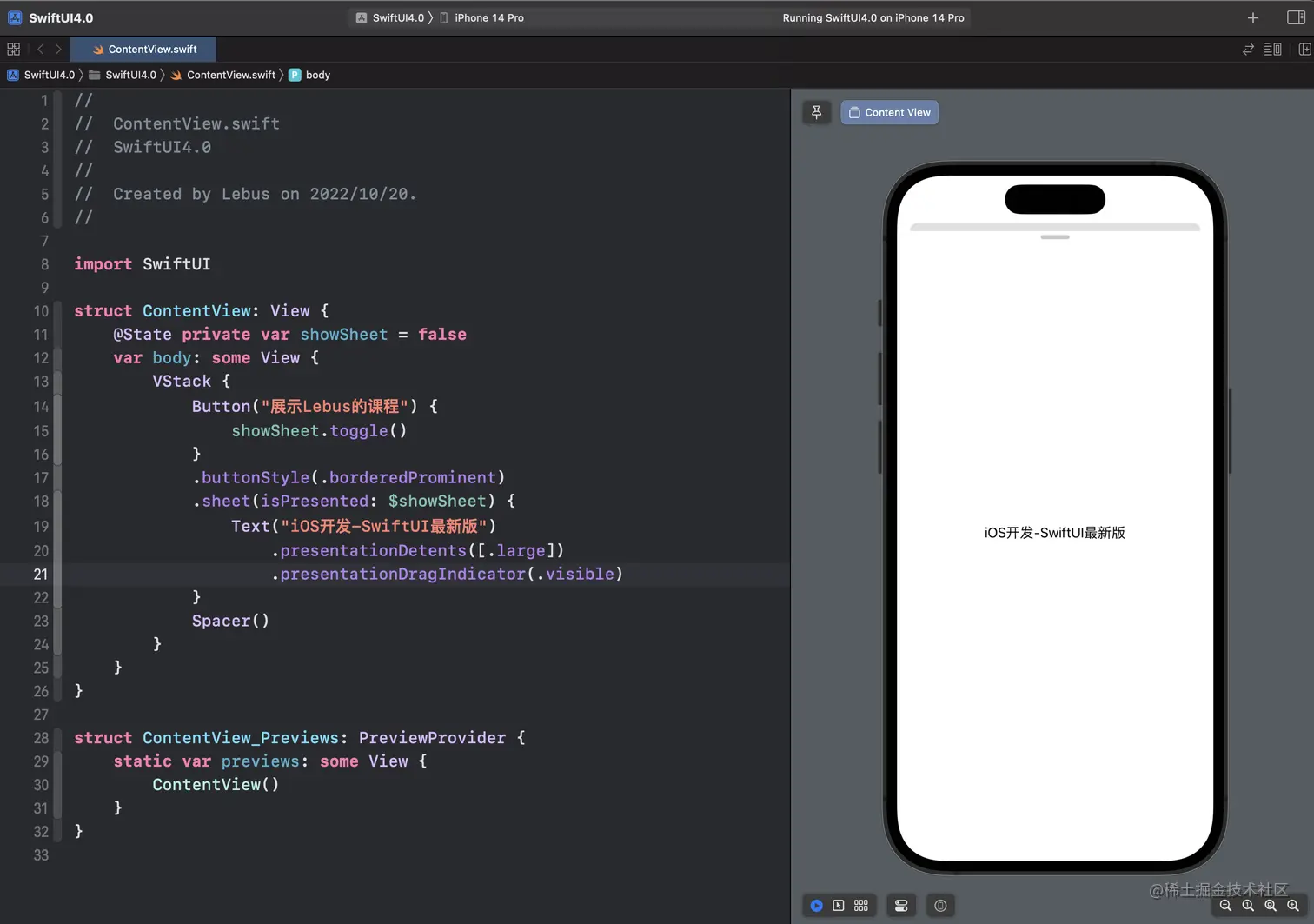Choose the iPhone 14 Pro run destination
Viewport: 1314px width, 924px height.
point(481,17)
